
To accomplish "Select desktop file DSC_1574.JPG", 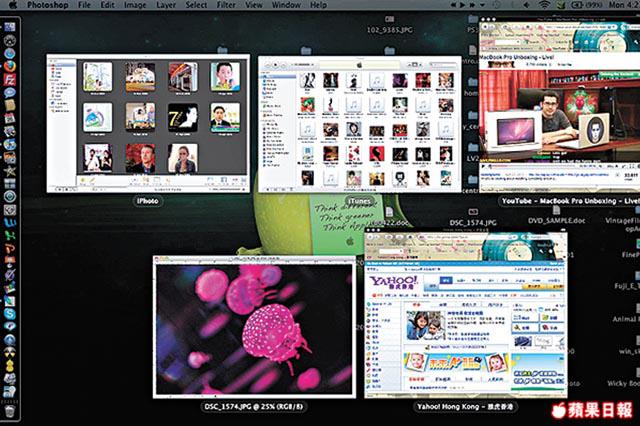I will coord(473,218).
